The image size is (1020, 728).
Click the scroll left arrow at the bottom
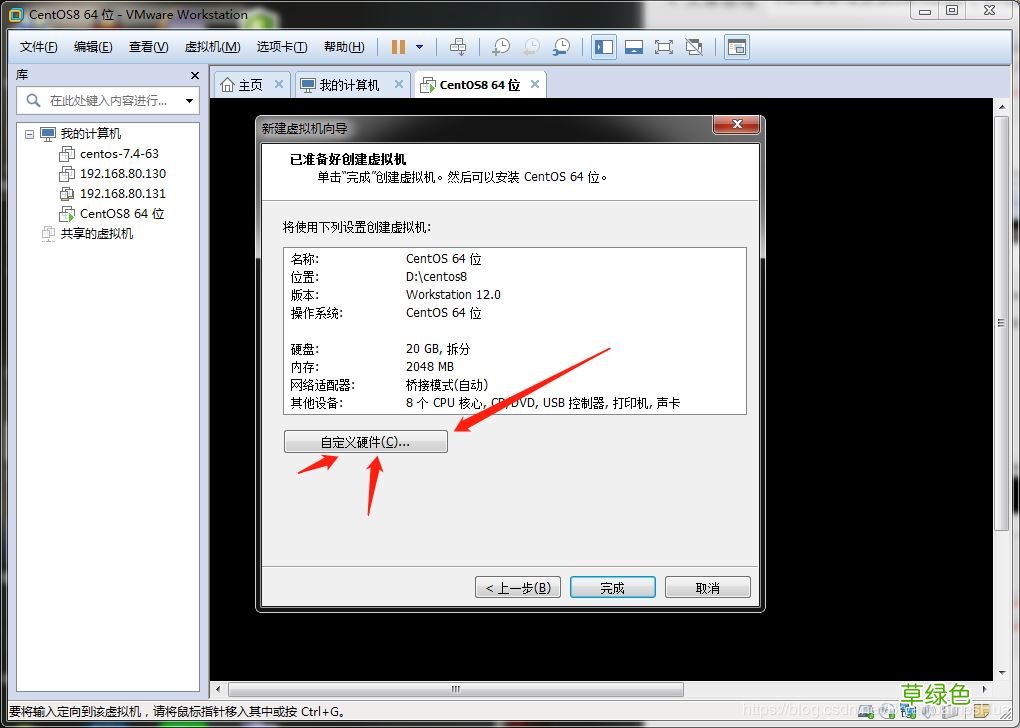click(x=218, y=689)
